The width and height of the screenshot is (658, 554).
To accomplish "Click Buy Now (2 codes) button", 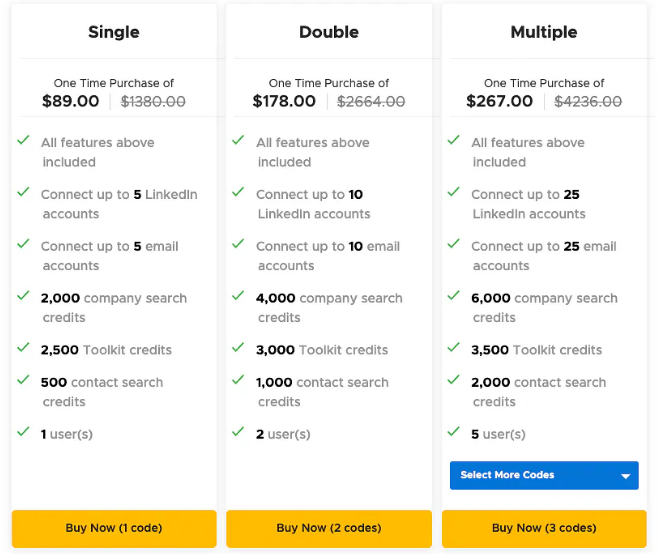I will click(329, 528).
